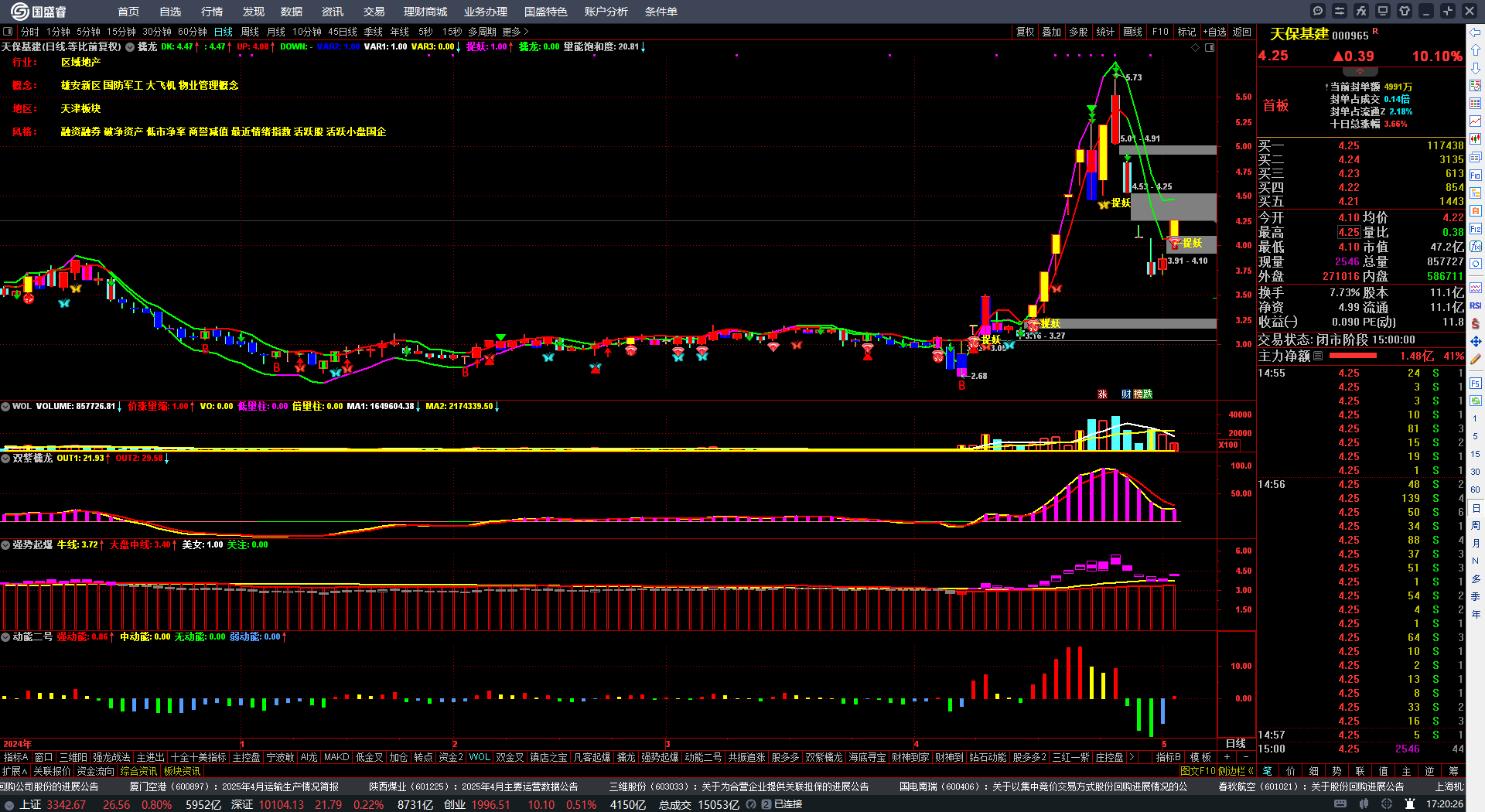This screenshot has width=1485, height=812.
Task: Click the 主力净额 red progress bar
Action: (x=1353, y=356)
